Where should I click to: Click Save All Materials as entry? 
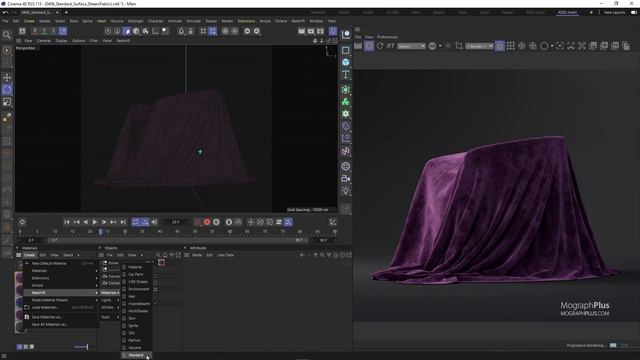click(x=61, y=324)
